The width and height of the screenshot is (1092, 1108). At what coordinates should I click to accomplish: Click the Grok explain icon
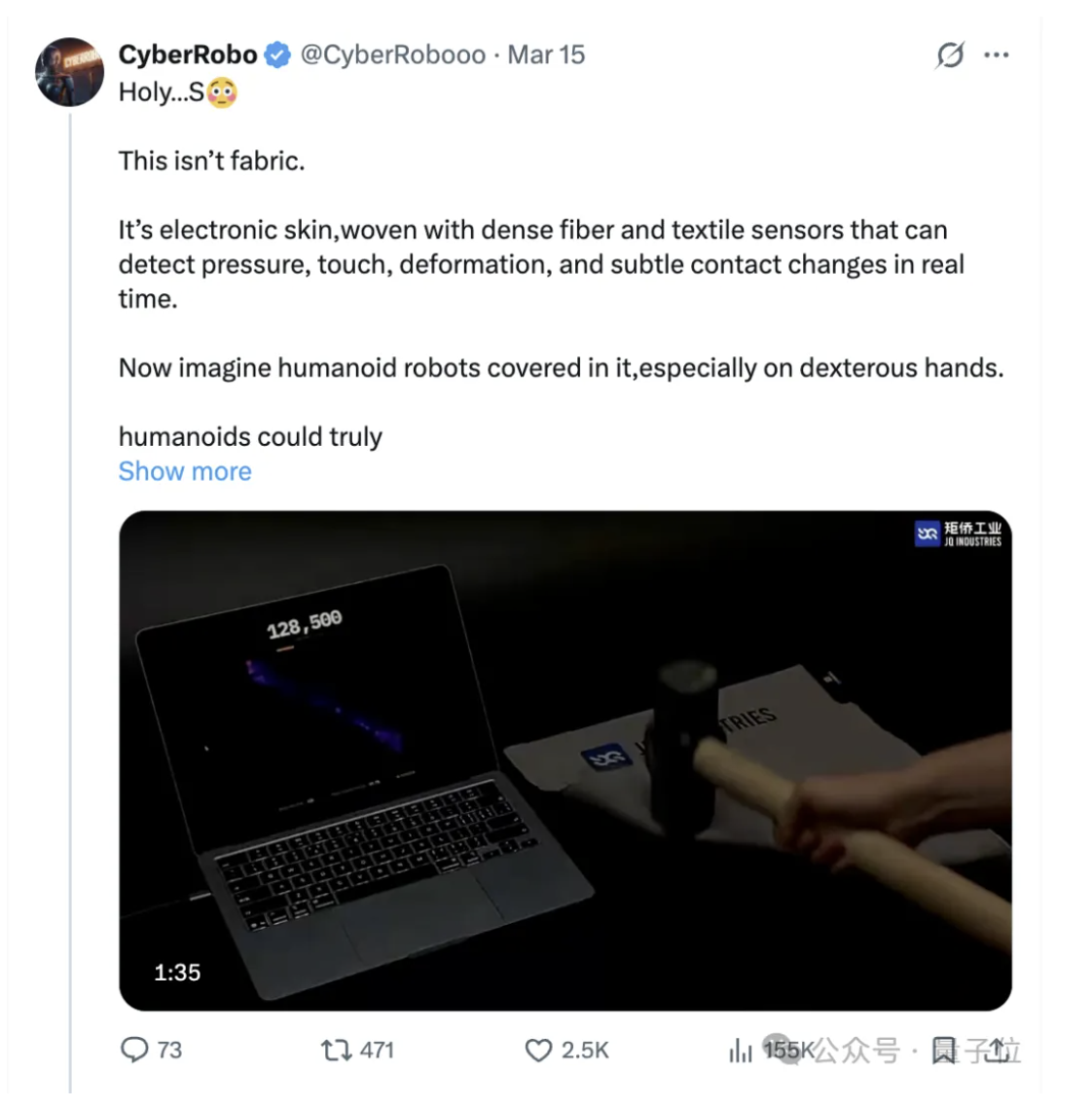click(950, 55)
